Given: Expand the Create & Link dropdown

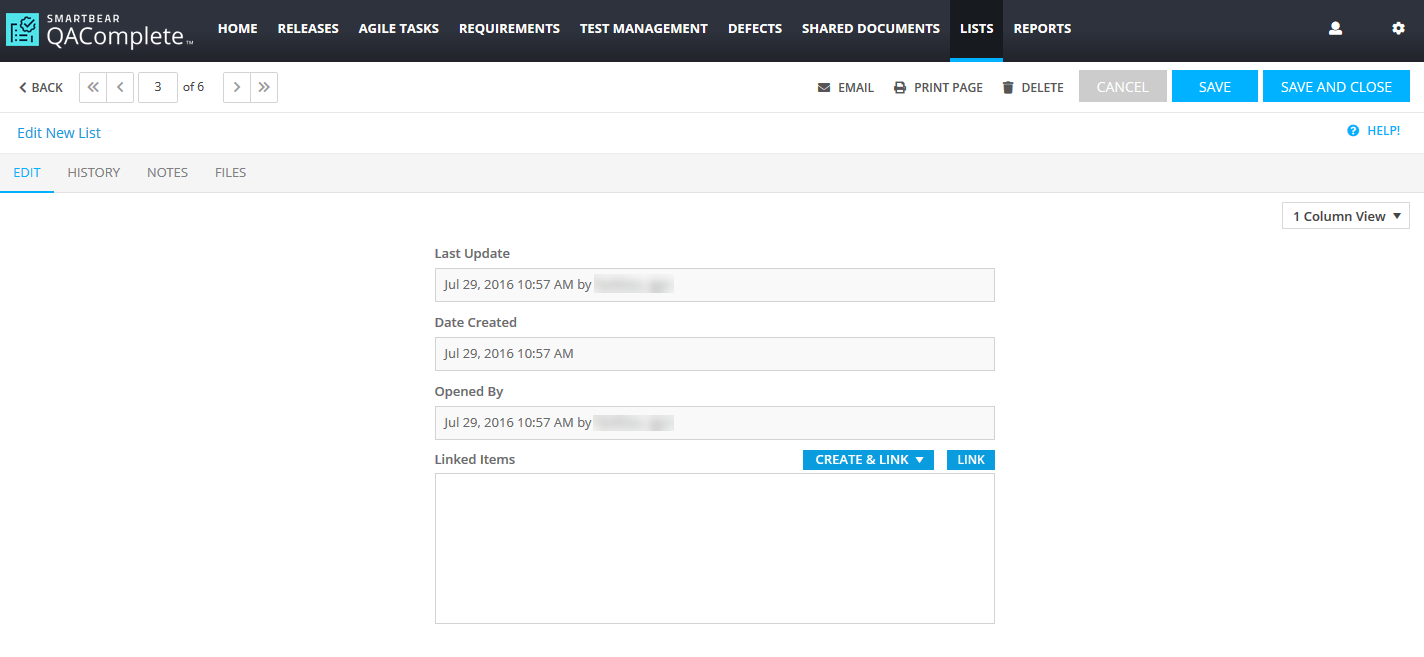Looking at the screenshot, I should (868, 460).
